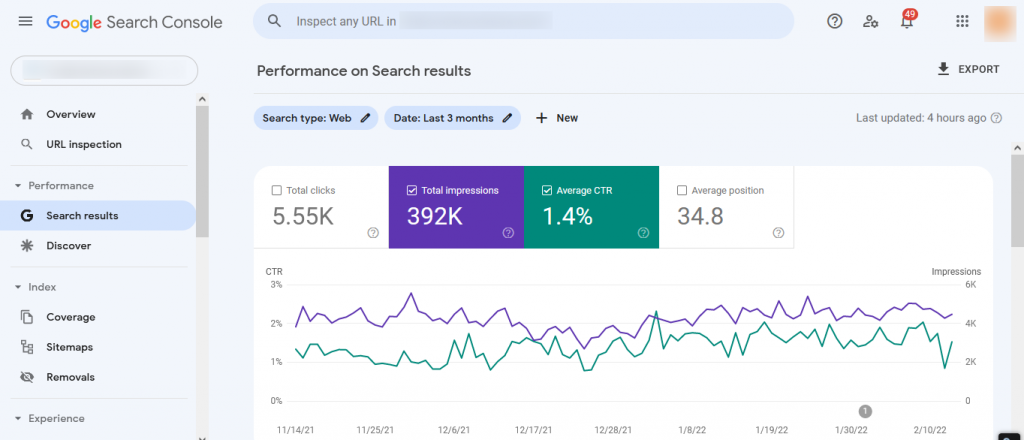
Task: Collapse the Performance section
Action: click(x=18, y=186)
